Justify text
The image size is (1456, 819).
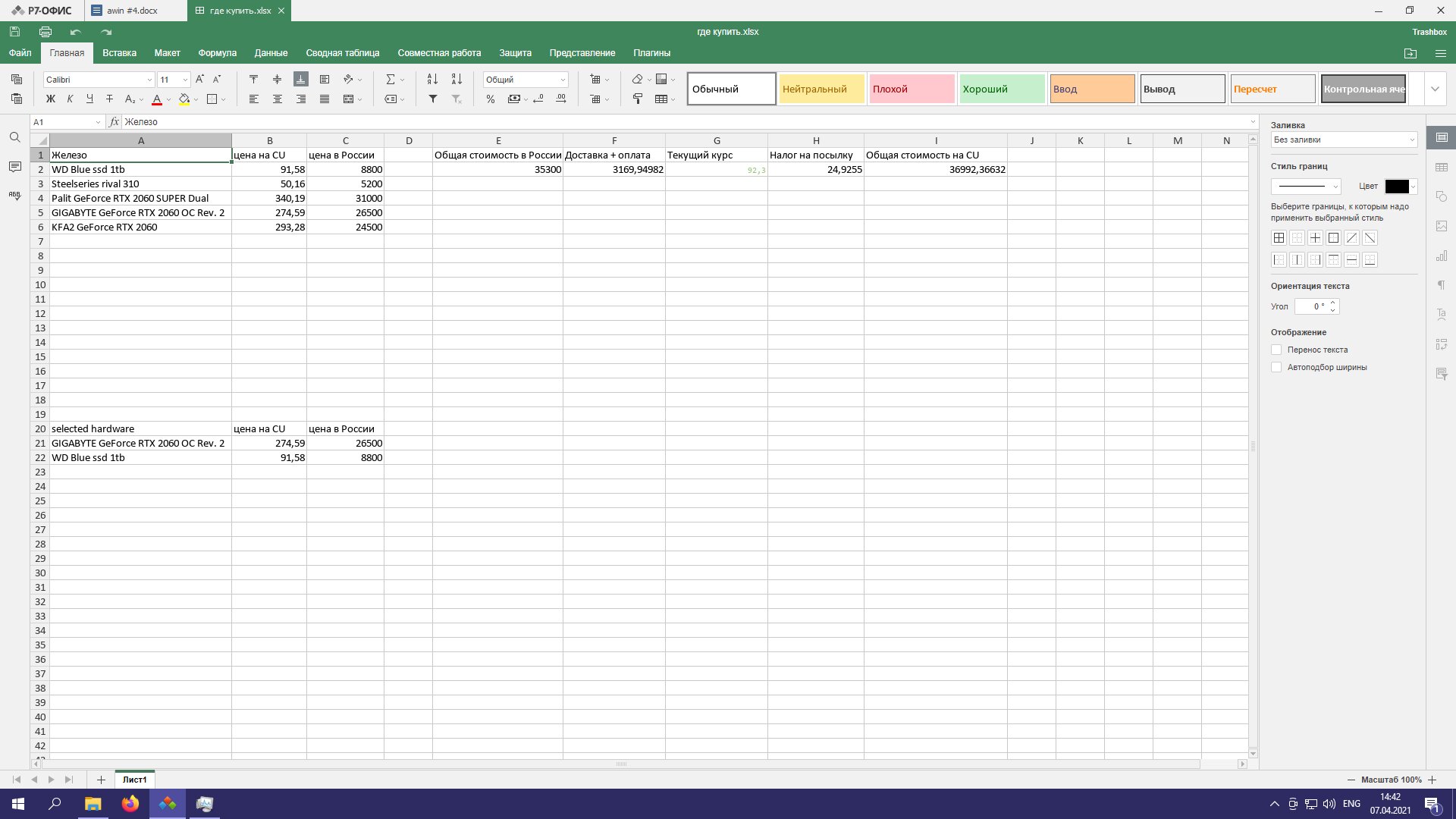click(x=325, y=99)
